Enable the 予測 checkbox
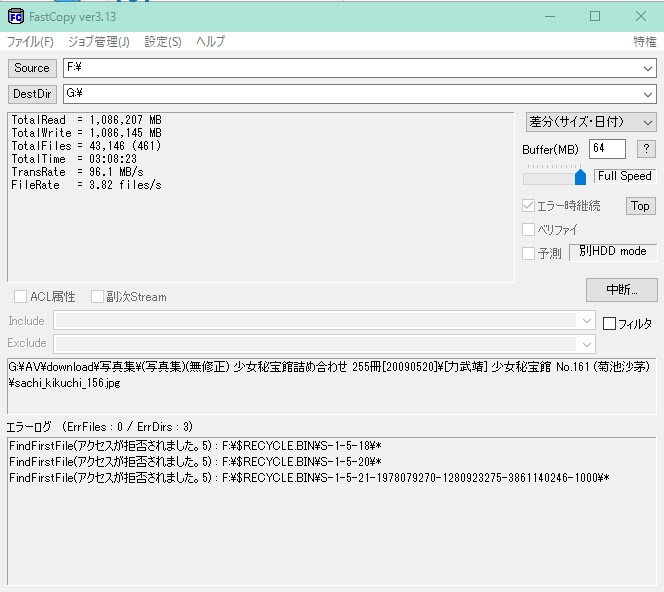This screenshot has height=592, width=664. [529, 253]
